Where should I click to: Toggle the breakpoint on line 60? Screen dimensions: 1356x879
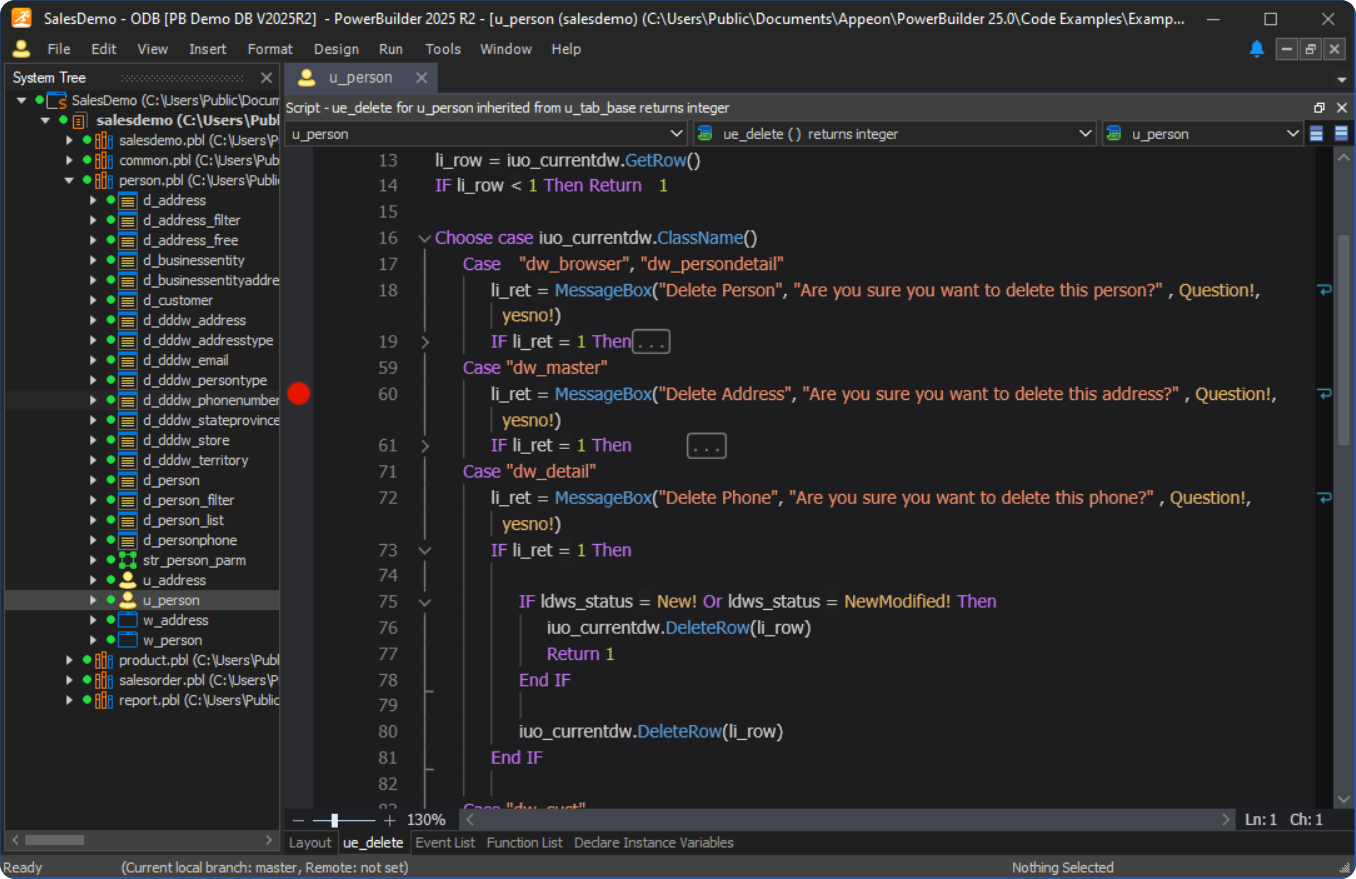299,394
